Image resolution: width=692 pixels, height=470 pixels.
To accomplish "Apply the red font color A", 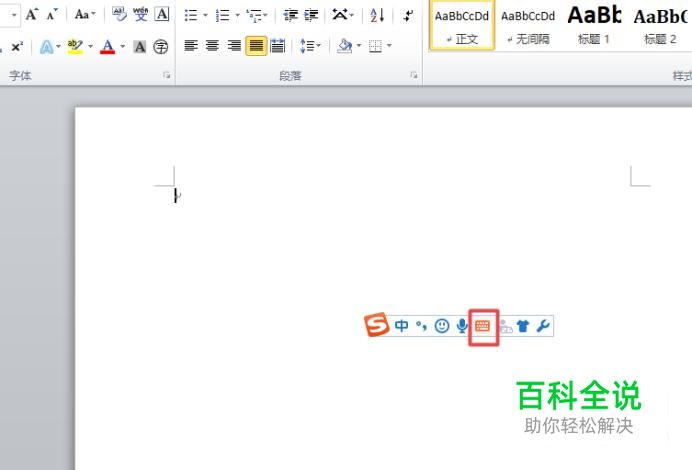I will coord(107,46).
